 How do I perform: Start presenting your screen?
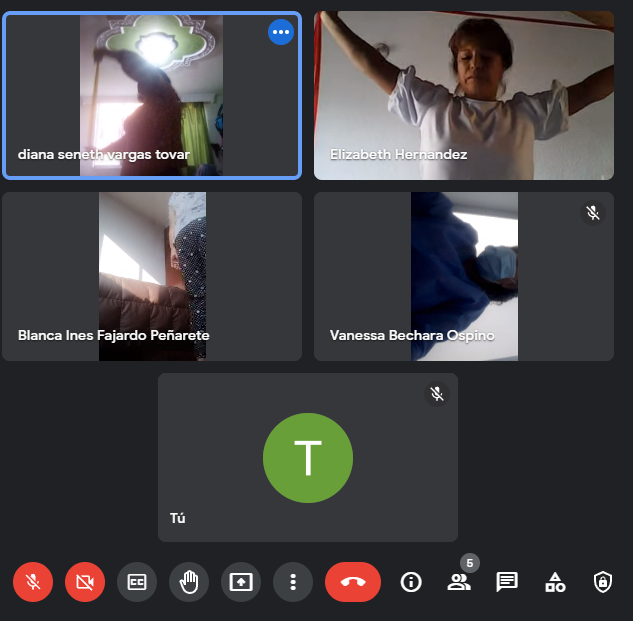[x=241, y=582]
